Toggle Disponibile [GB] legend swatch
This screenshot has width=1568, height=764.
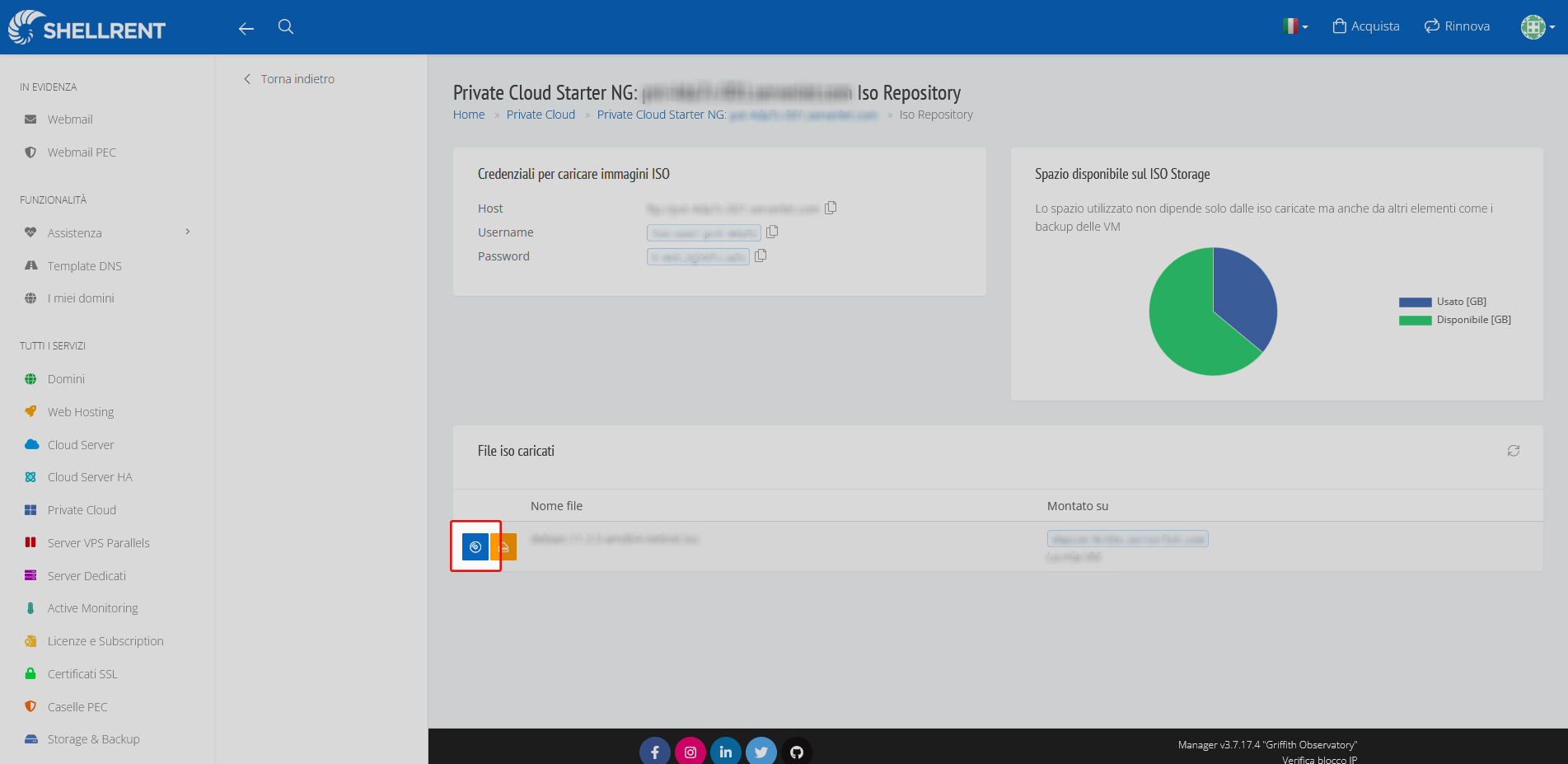pyautogui.click(x=1415, y=320)
